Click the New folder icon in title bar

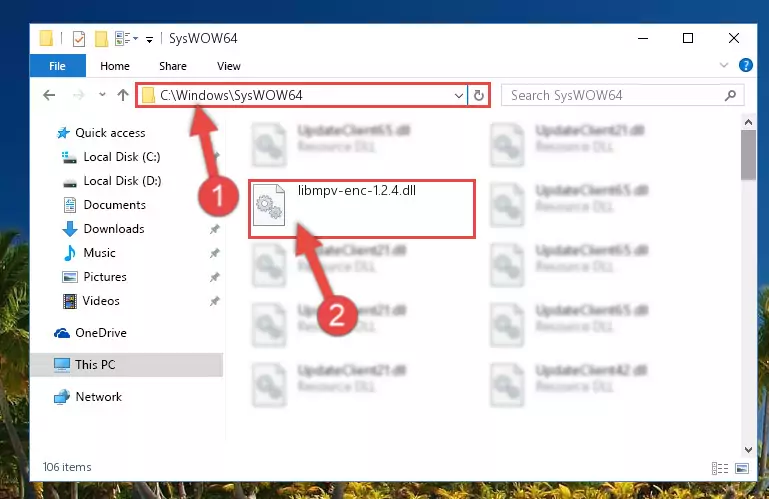point(101,38)
